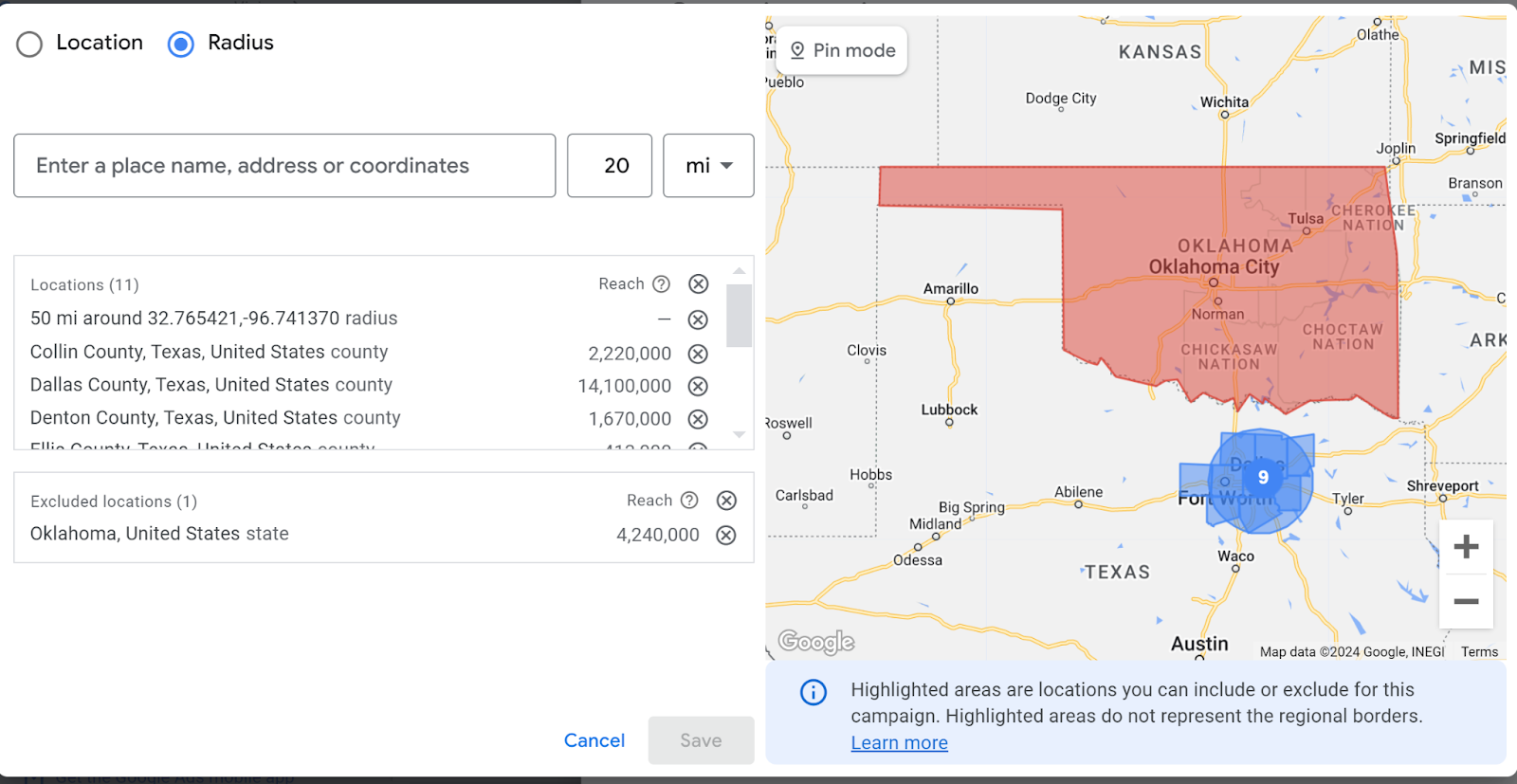Select the Radius radio button
This screenshot has height=784, width=1517.
pyautogui.click(x=181, y=44)
